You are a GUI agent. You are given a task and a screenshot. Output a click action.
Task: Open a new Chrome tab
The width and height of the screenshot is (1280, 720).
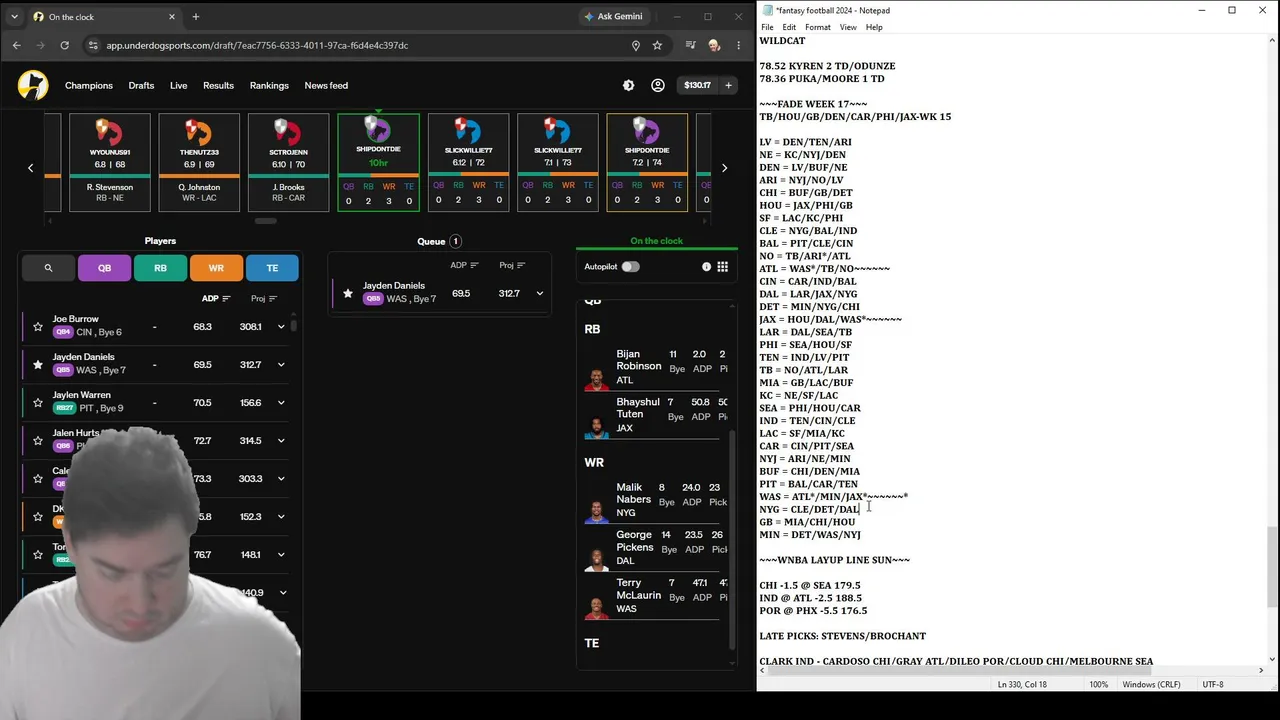tap(195, 17)
